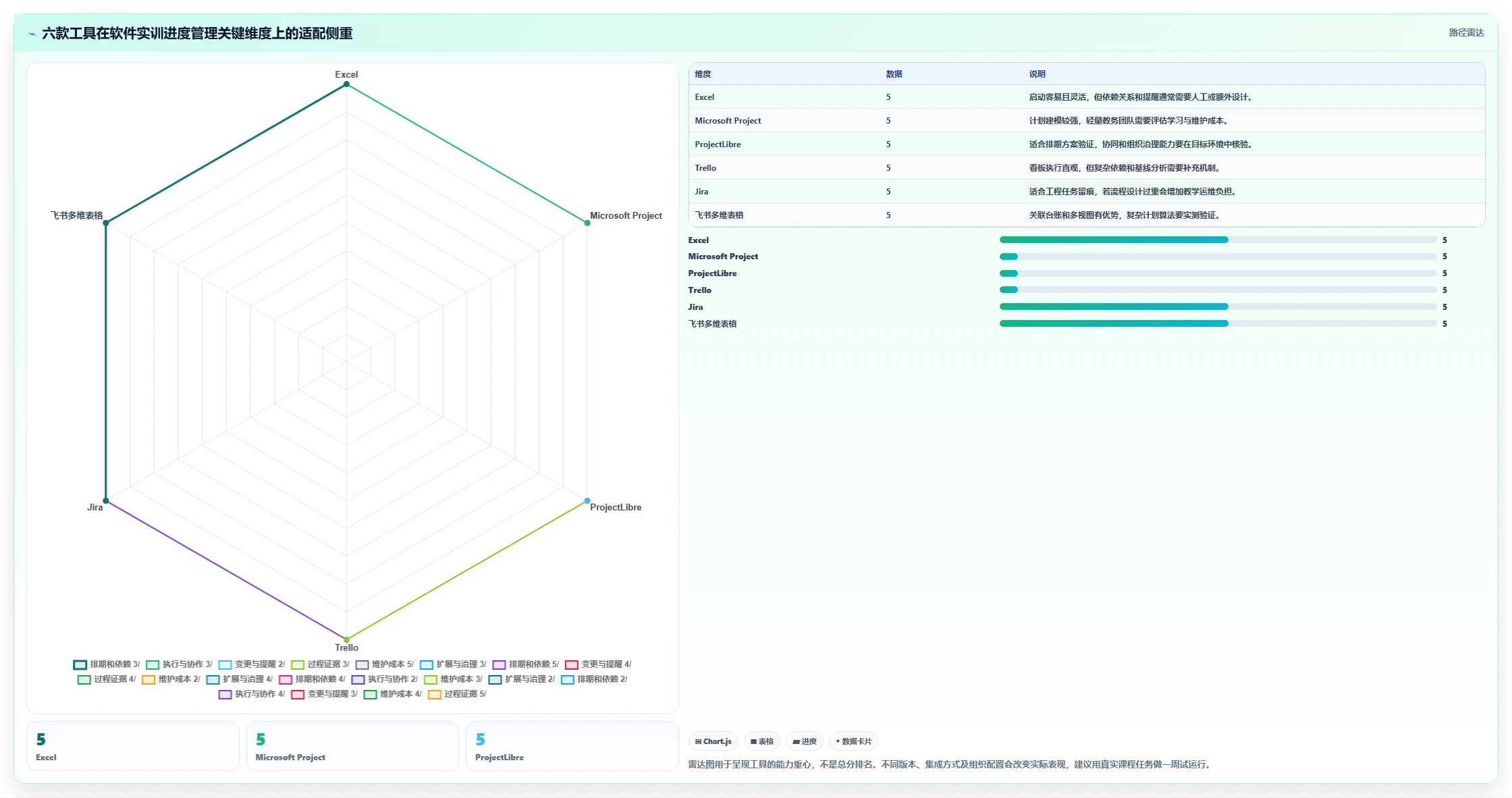Toggle legend item 维护成本 2/
Viewport: 1512px width, 798px height.
click(171, 679)
